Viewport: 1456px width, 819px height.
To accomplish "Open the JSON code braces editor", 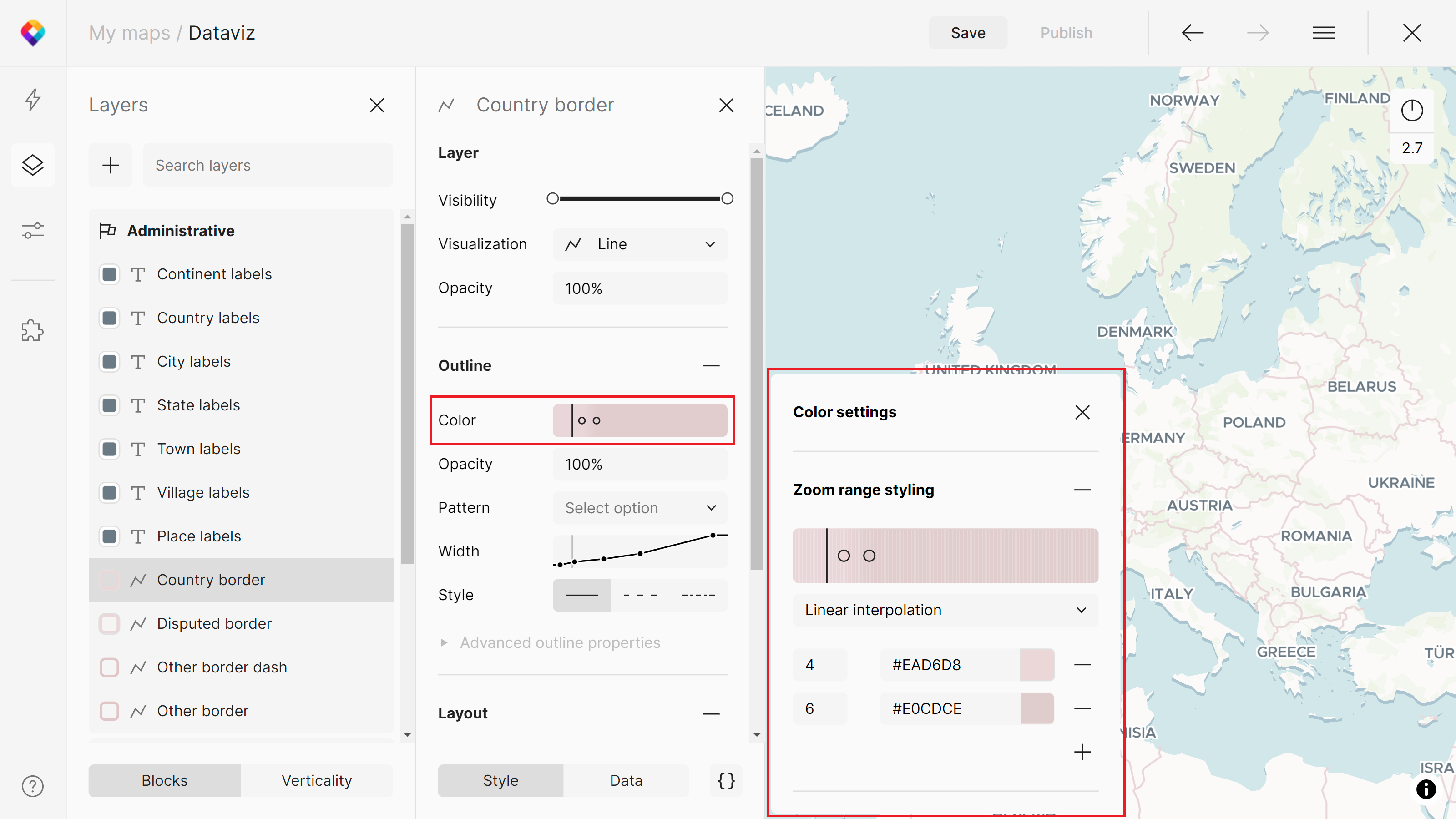I will (x=726, y=781).
